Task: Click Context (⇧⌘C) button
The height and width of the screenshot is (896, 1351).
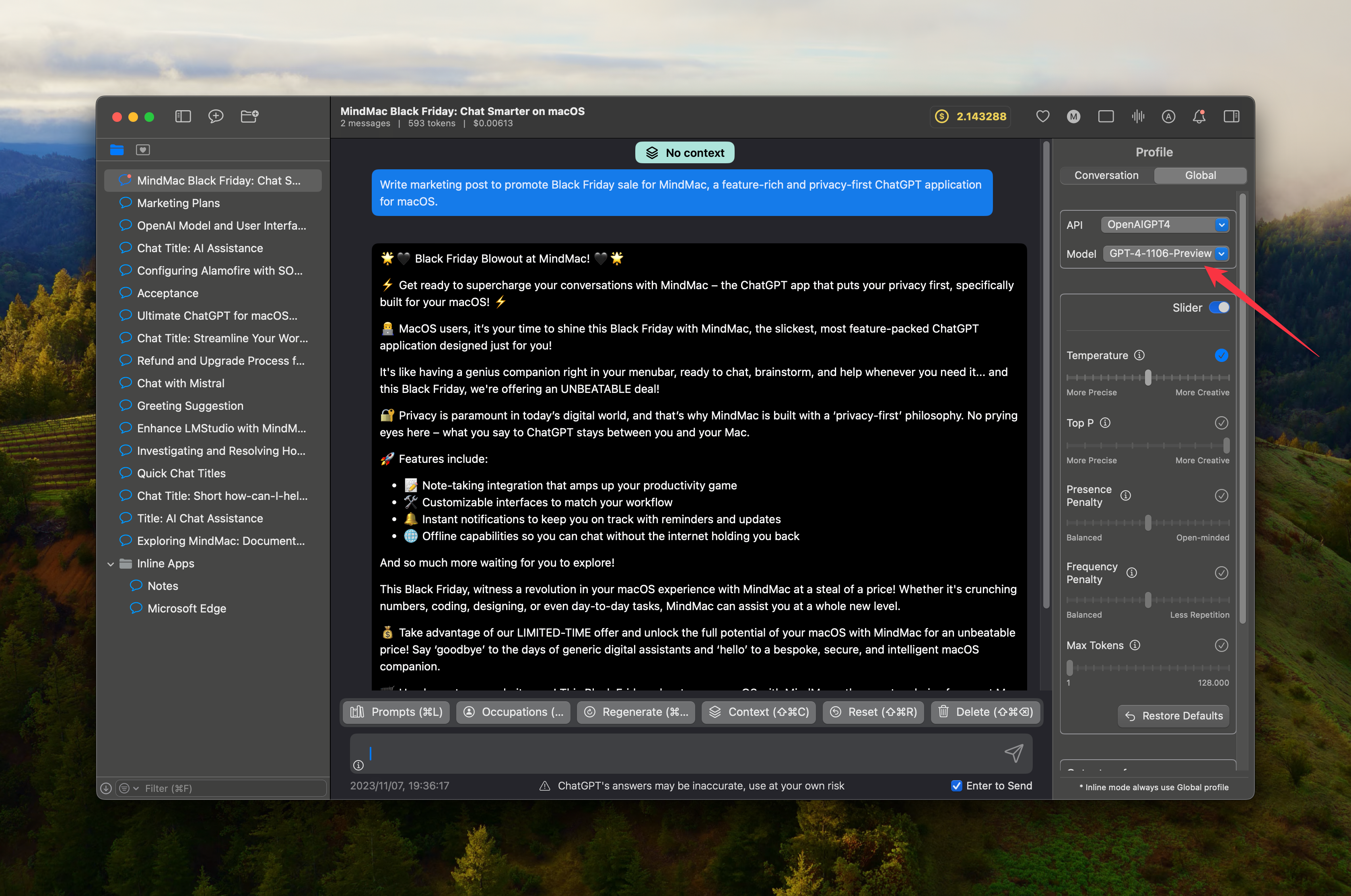Action: tap(760, 712)
